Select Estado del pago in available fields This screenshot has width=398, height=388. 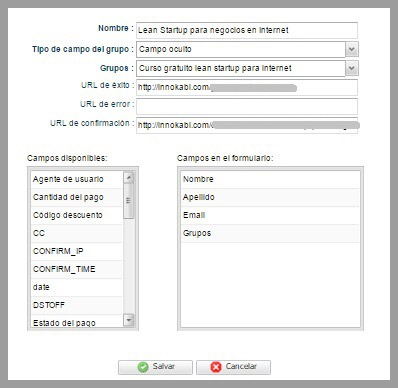77,322
